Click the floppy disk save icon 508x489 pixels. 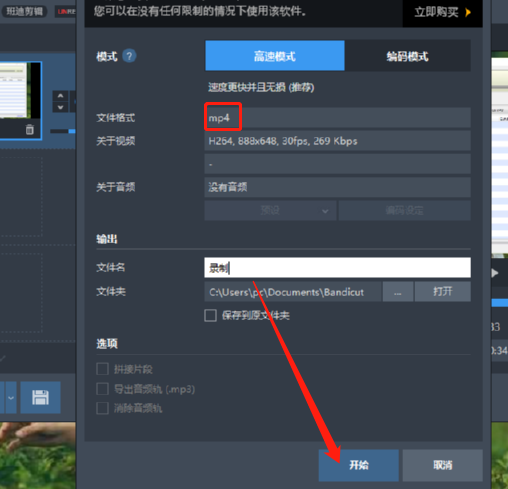click(40, 397)
